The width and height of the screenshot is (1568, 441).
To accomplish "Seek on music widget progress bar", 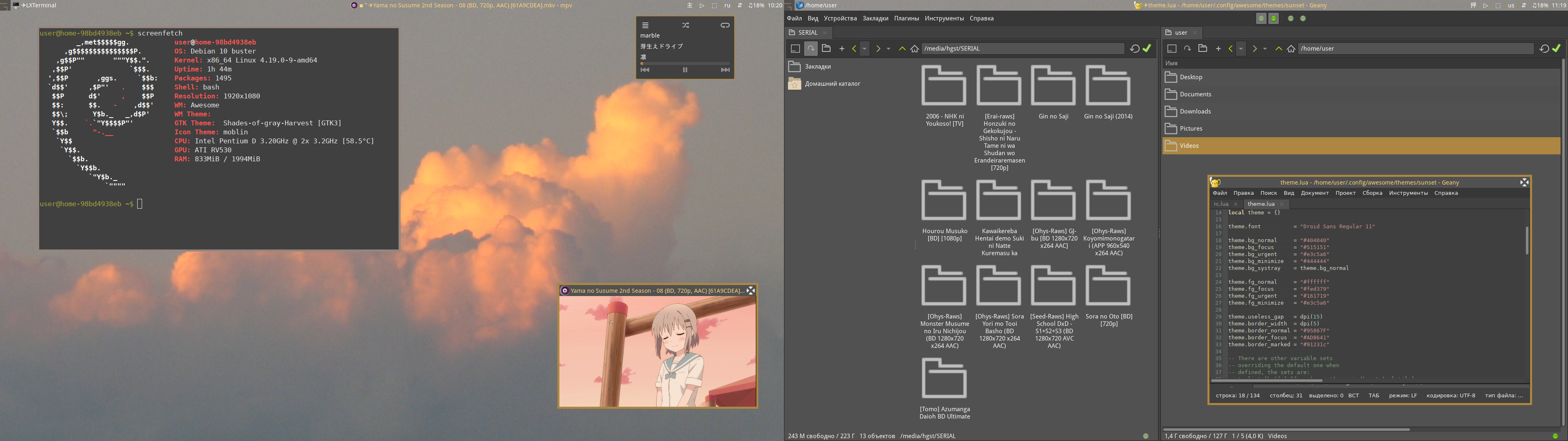I will (685, 63).
